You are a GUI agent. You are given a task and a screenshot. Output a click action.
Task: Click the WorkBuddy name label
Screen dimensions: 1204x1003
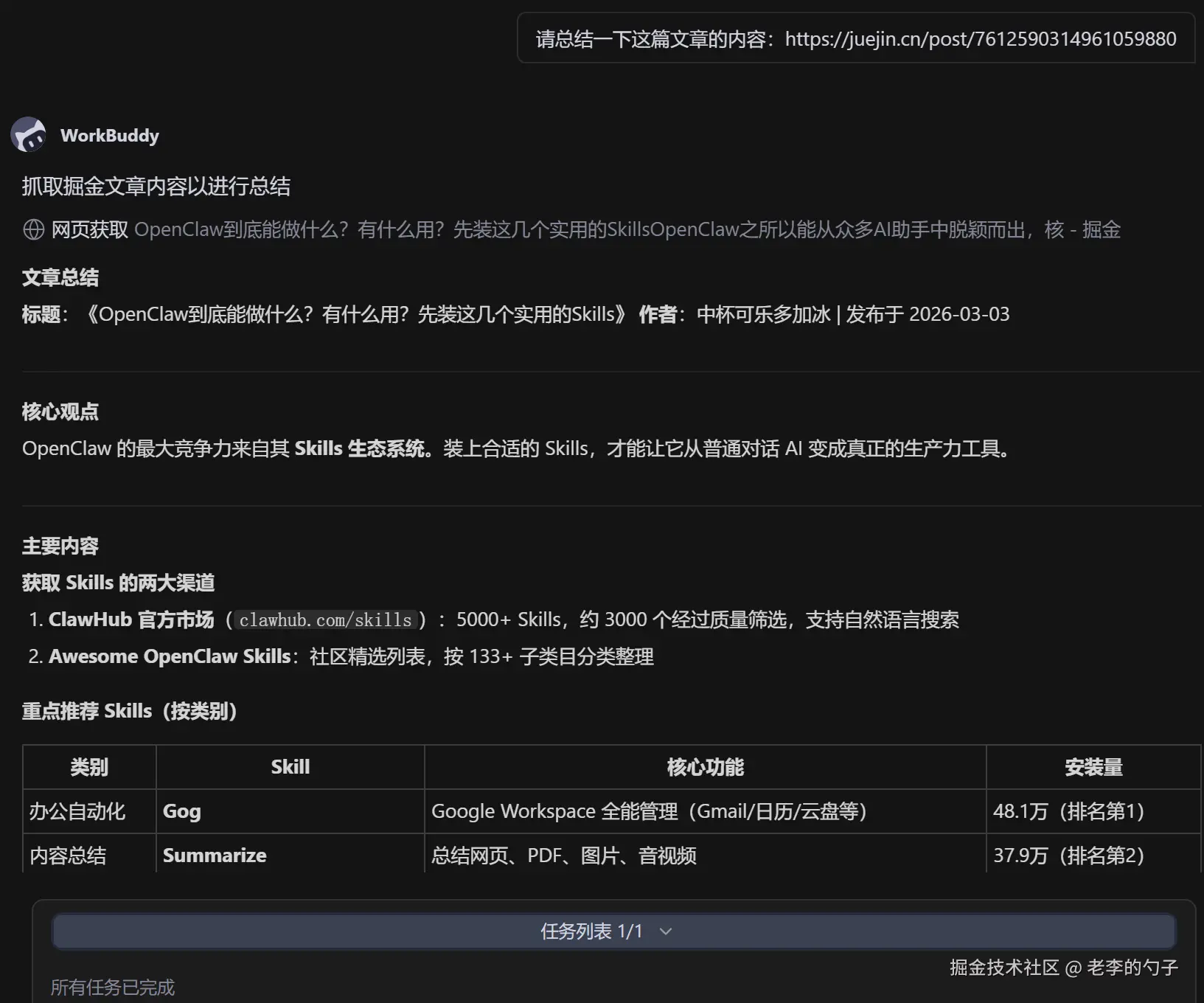(x=110, y=136)
